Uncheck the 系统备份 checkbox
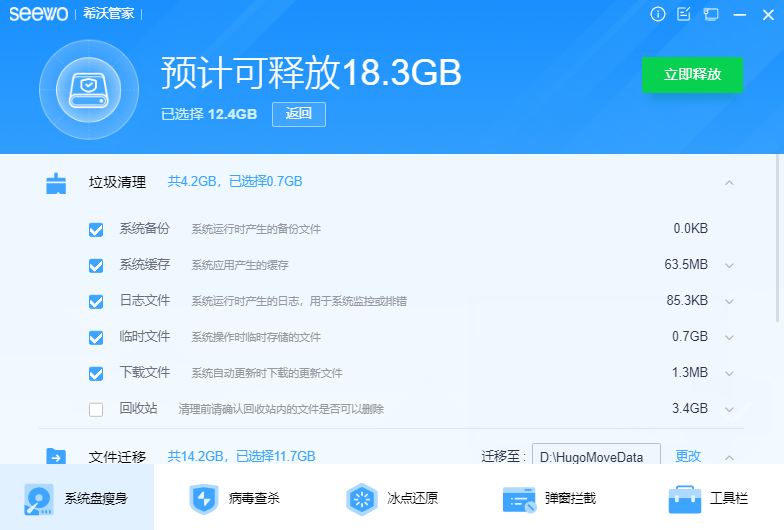The height and width of the screenshot is (530, 784). coord(96,229)
